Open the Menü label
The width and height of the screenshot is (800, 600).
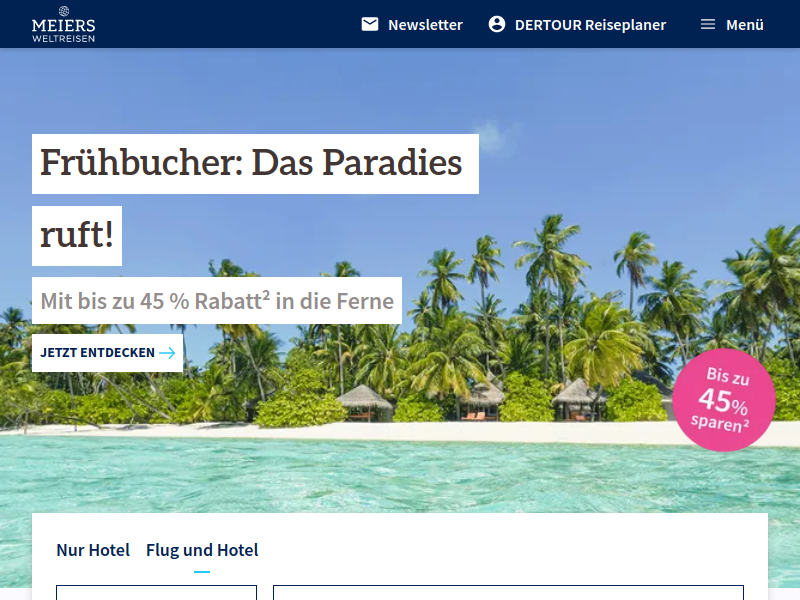point(744,24)
